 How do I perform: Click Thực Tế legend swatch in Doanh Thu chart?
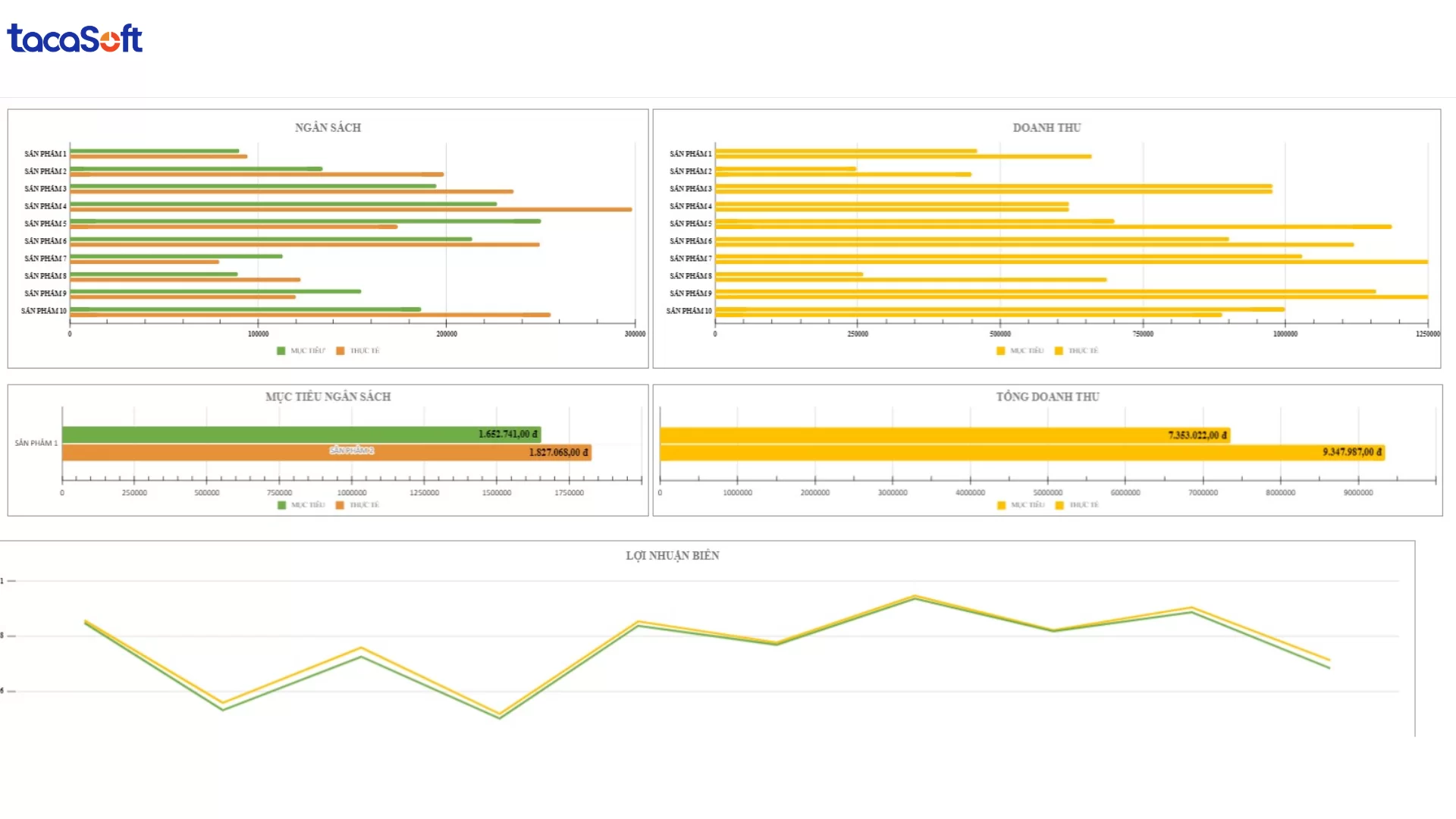point(1059,351)
